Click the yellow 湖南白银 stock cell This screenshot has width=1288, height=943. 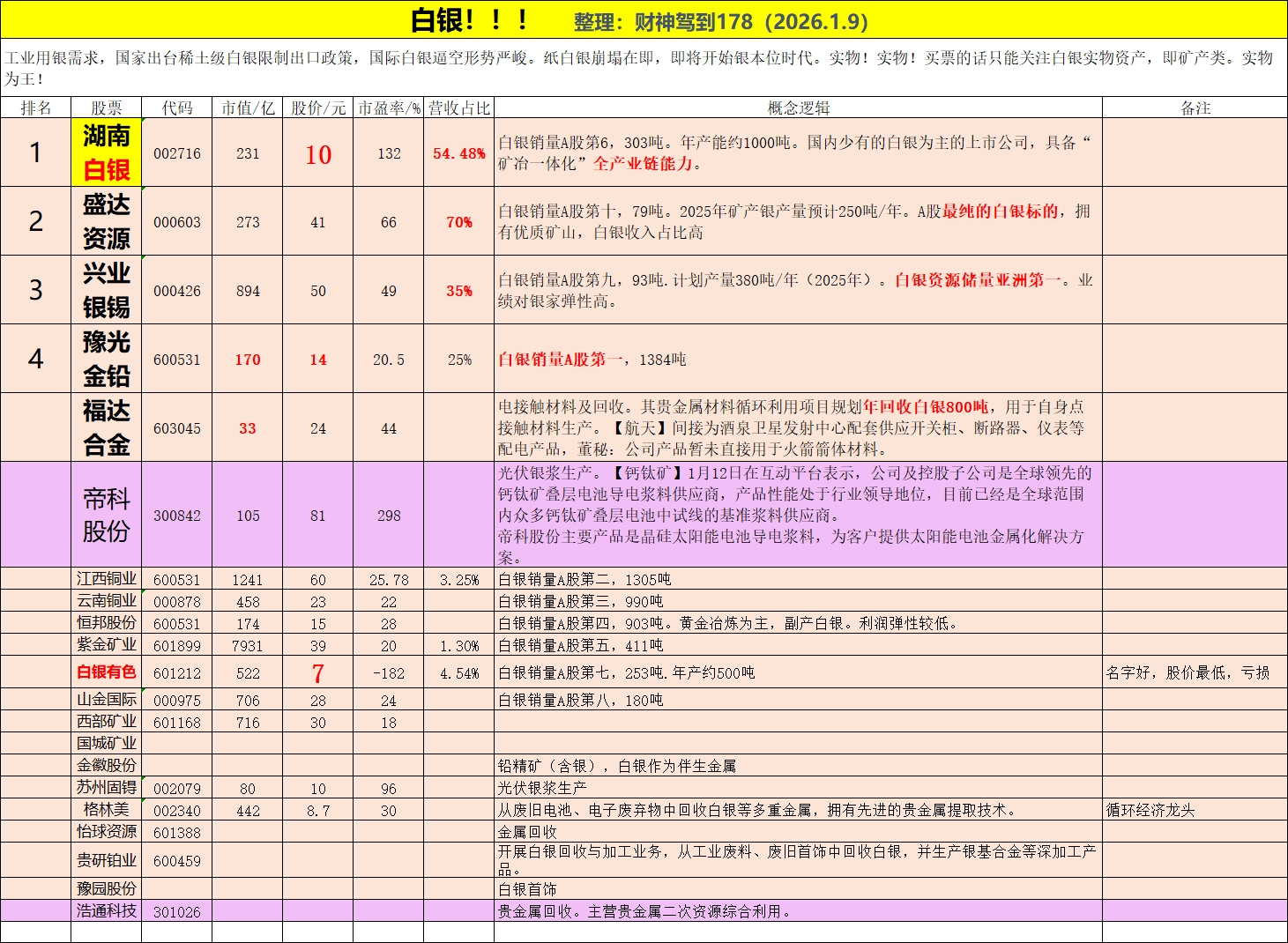(x=107, y=152)
